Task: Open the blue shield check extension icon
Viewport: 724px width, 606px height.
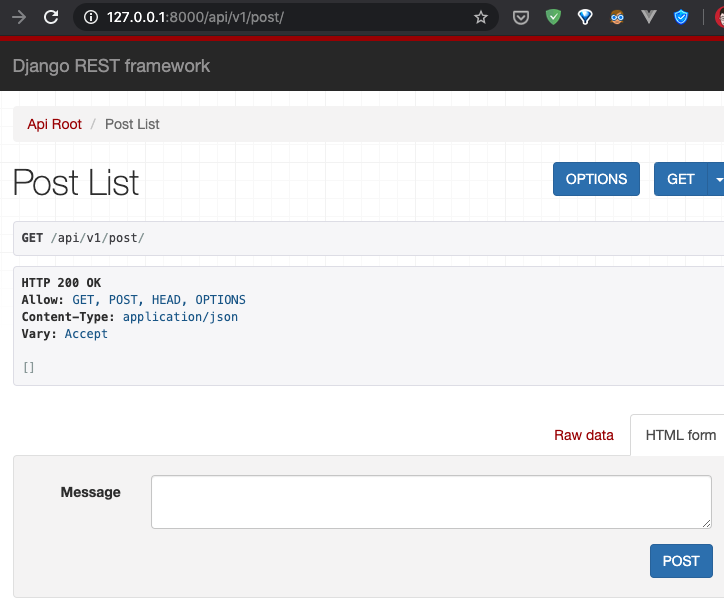Action: [x=681, y=18]
